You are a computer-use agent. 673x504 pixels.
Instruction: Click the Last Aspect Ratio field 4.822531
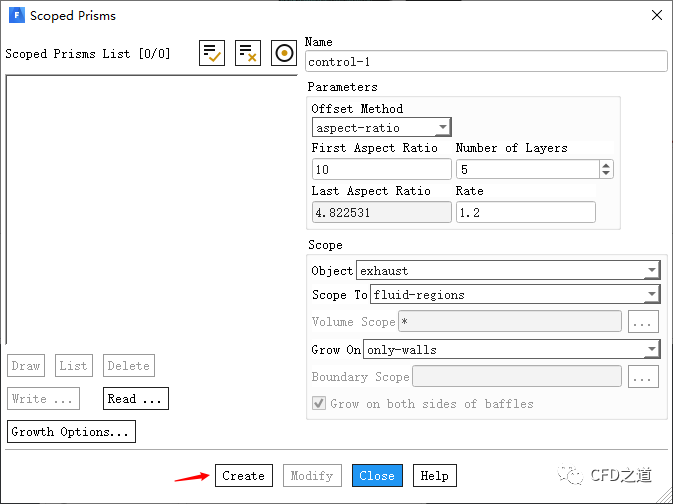click(x=382, y=212)
